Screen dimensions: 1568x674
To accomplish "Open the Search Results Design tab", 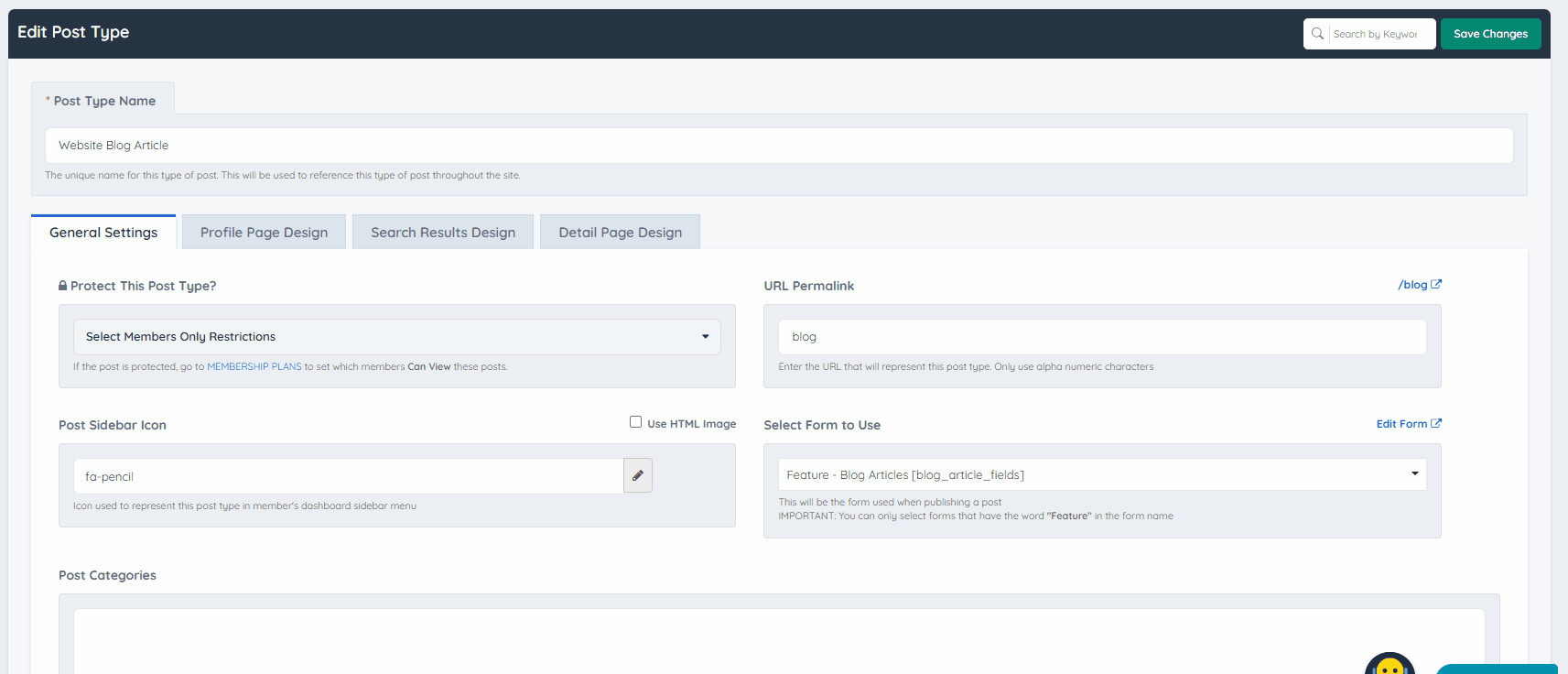I will point(443,233).
